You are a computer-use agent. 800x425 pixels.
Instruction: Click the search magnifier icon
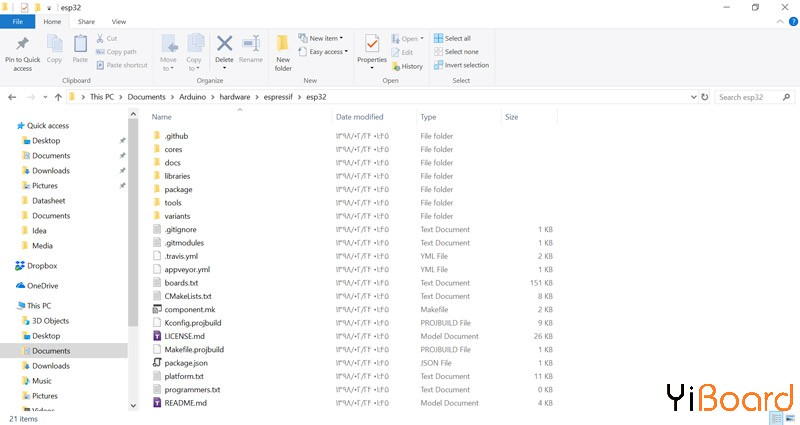pos(786,97)
